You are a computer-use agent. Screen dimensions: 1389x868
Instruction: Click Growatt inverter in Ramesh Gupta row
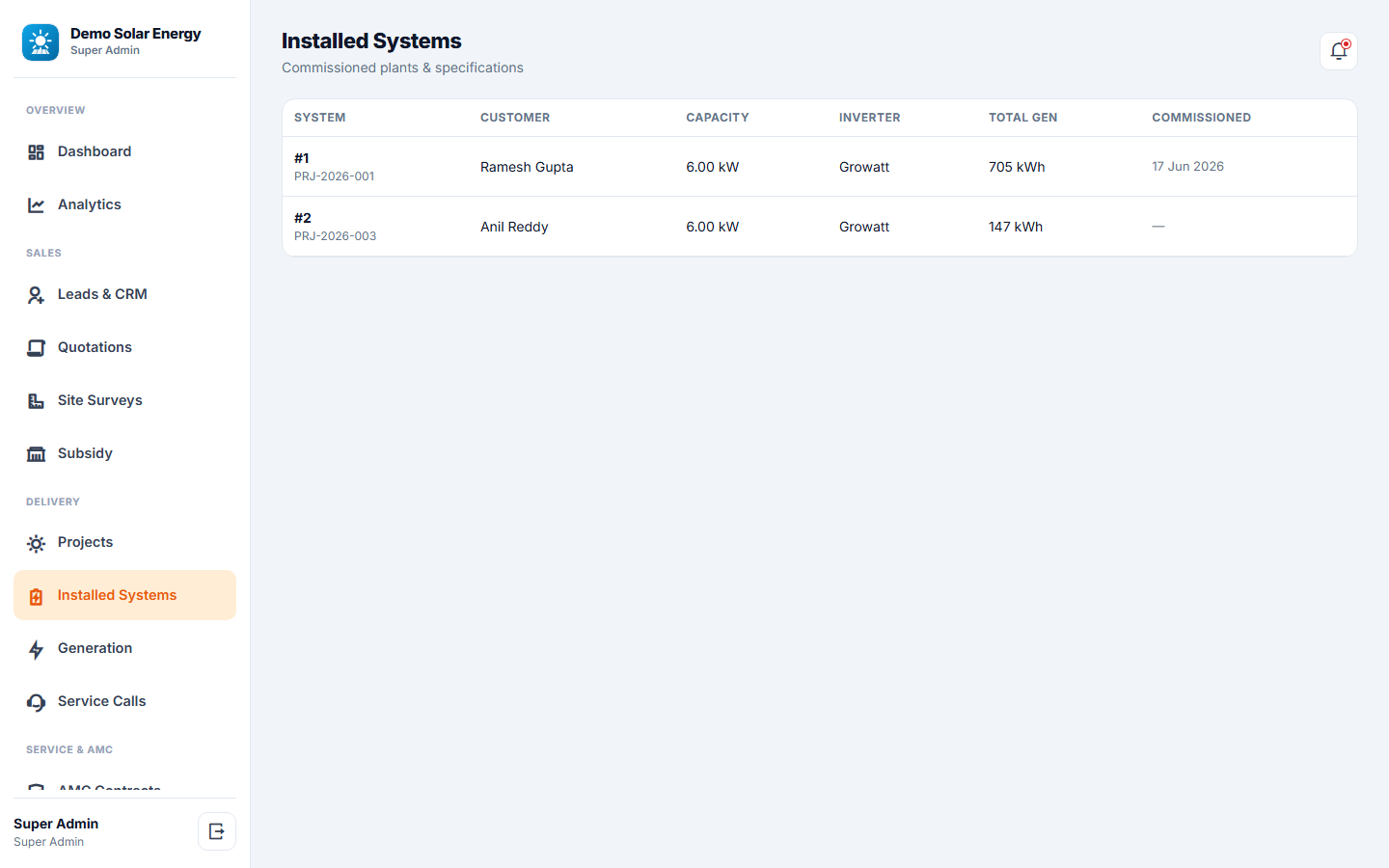tap(864, 167)
